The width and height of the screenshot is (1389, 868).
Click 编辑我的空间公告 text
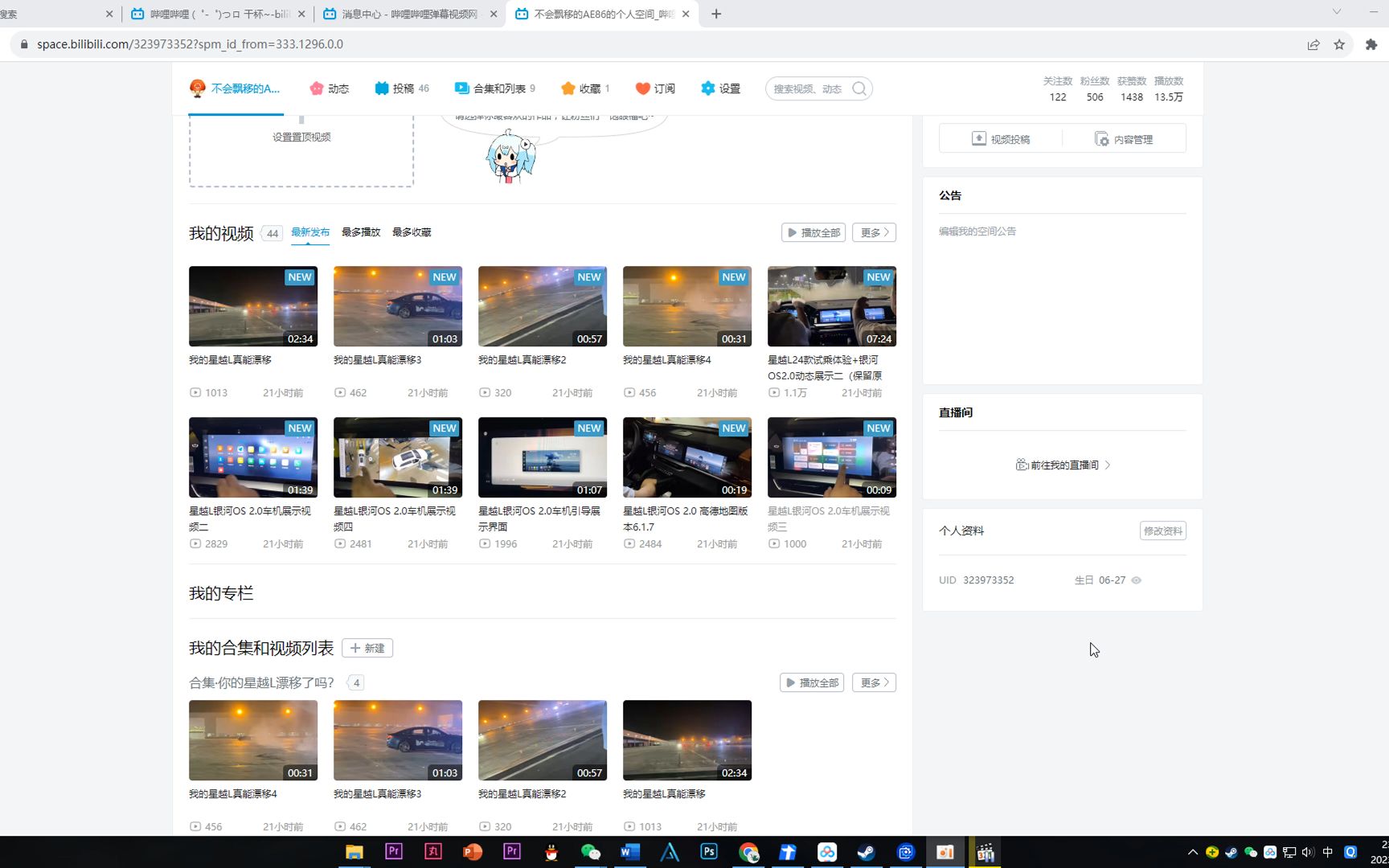(977, 231)
